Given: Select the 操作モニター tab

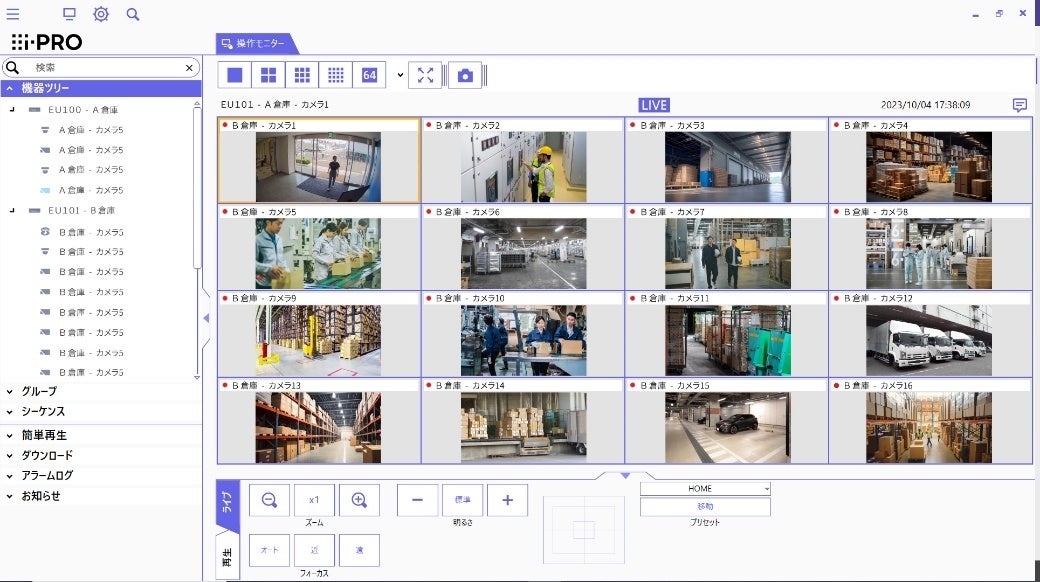Looking at the screenshot, I should (257, 43).
